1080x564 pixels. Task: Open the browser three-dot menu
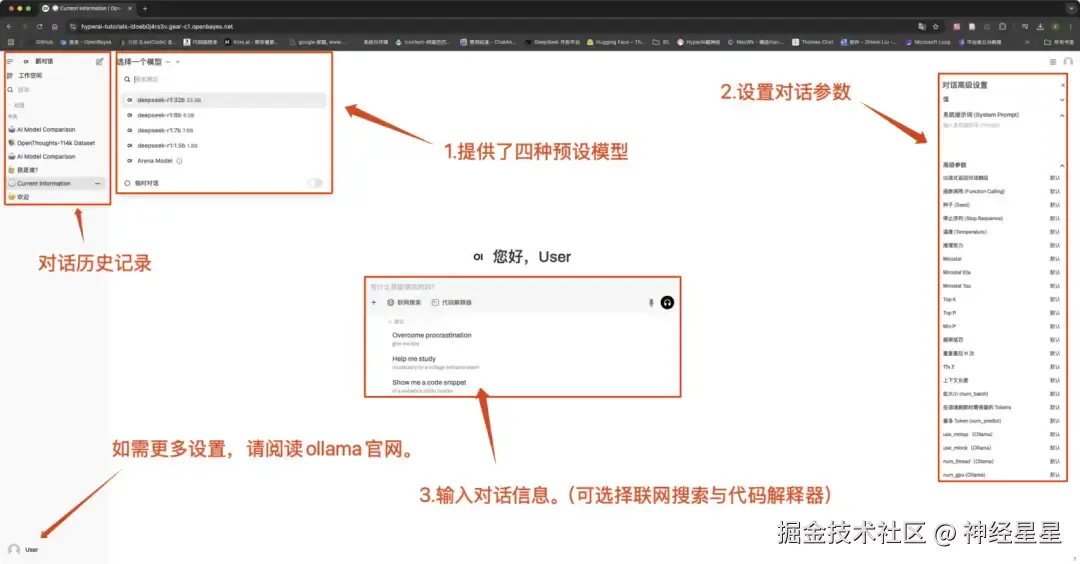[x=1070, y=26]
